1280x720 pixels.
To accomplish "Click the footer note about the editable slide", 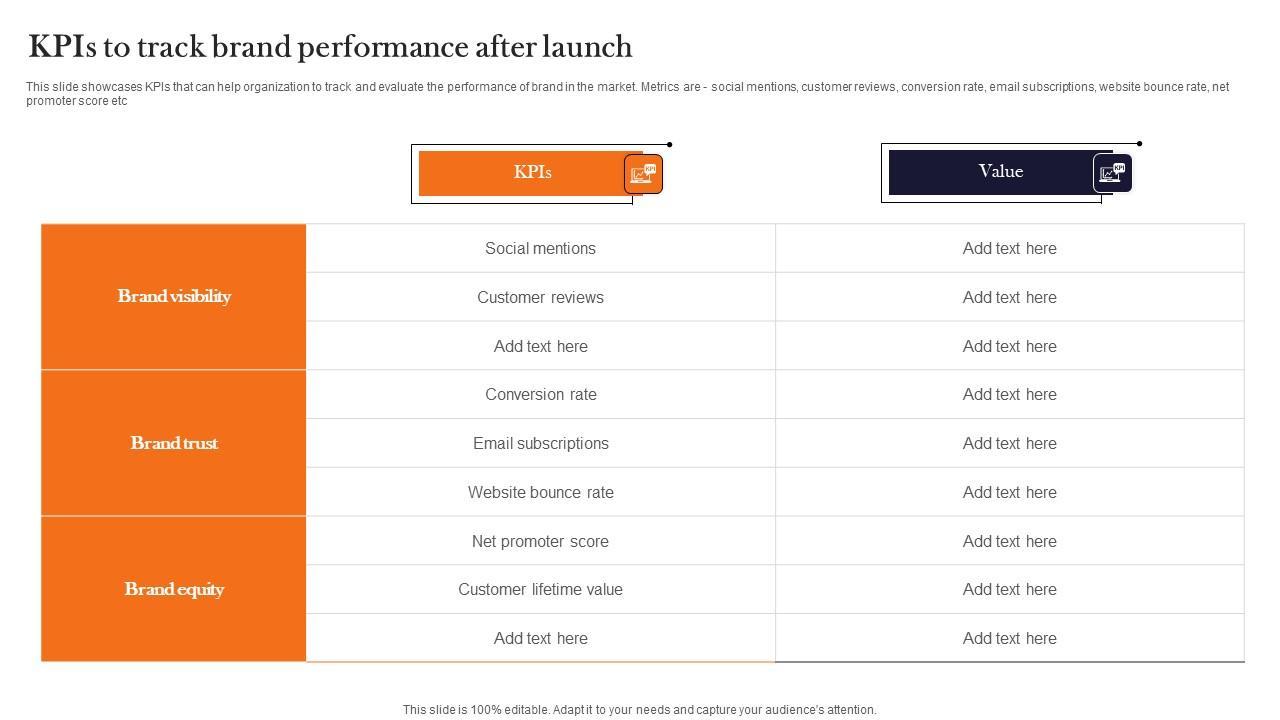I will click(639, 710).
